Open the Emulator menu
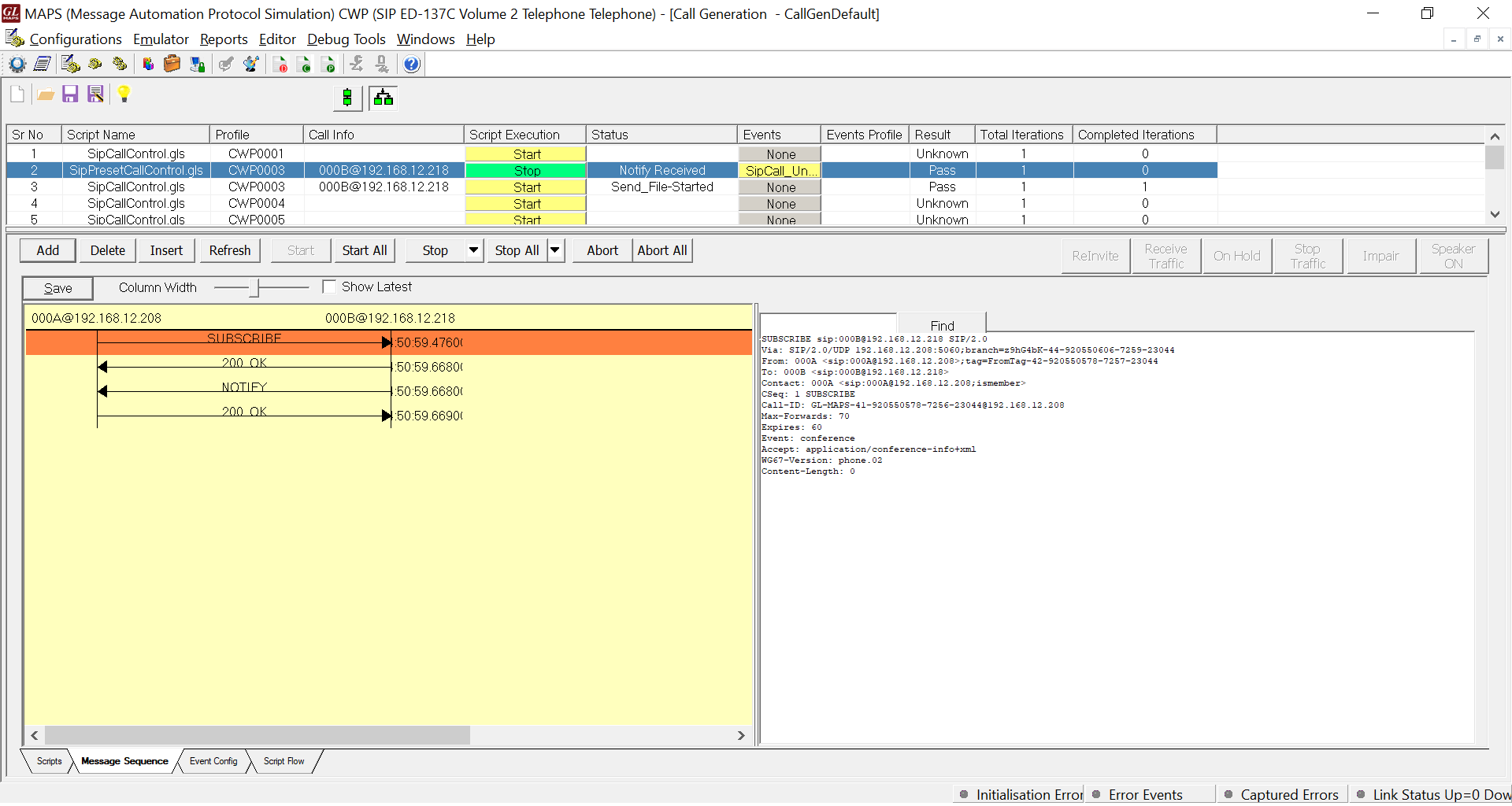The height and width of the screenshot is (806, 1512). (161, 39)
